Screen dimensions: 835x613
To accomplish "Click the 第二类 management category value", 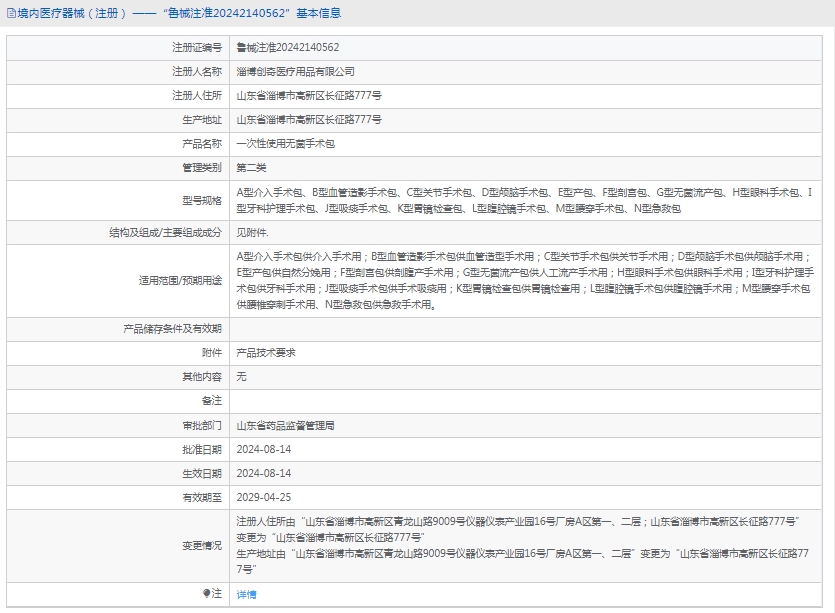I will coord(251,168).
